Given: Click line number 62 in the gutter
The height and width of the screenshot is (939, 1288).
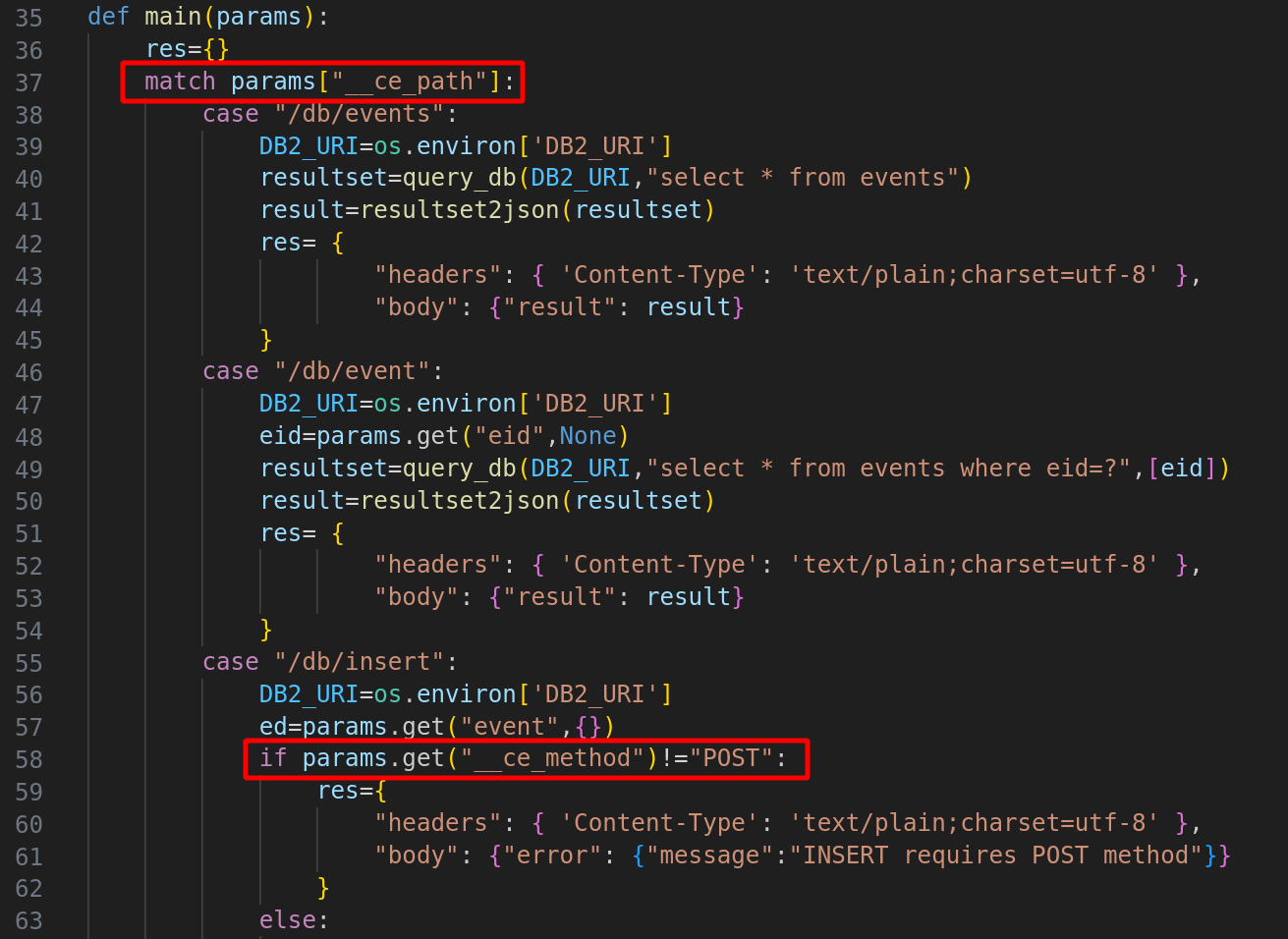Looking at the screenshot, I should [28, 889].
